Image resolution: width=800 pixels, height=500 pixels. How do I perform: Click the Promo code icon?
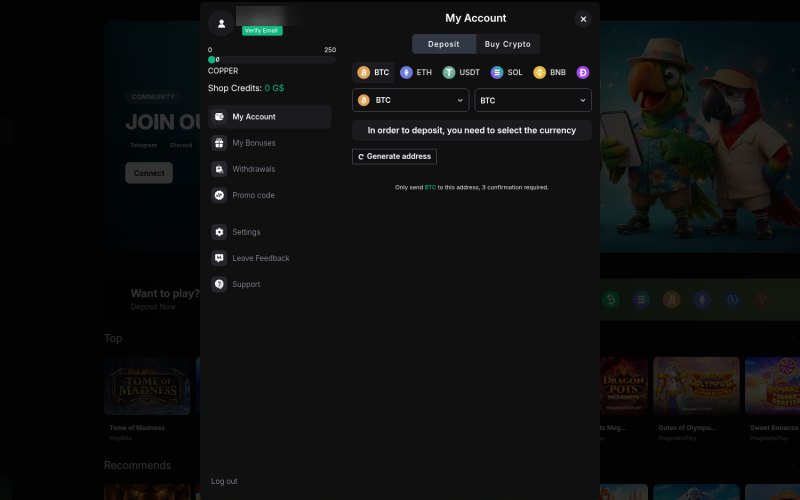pos(219,195)
